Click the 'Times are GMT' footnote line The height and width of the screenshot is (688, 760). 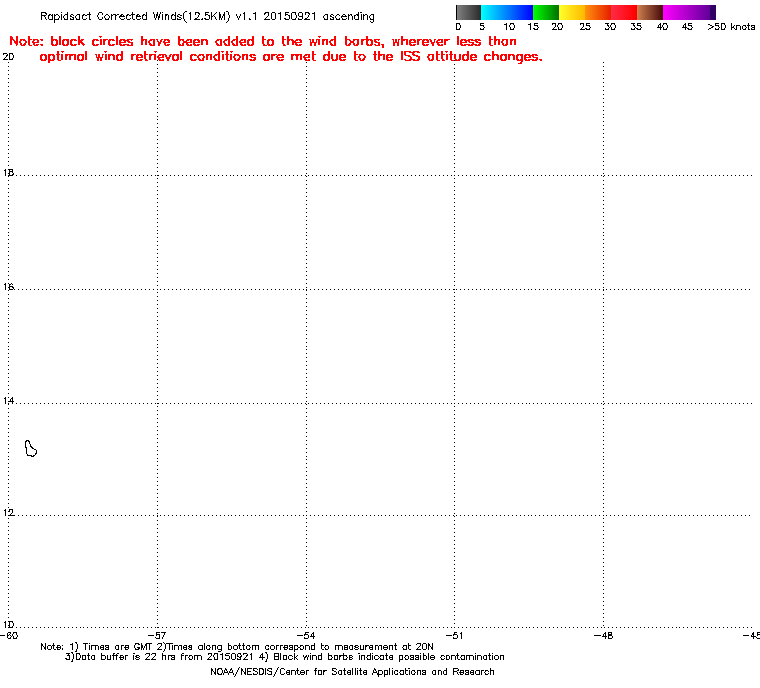tap(237, 647)
